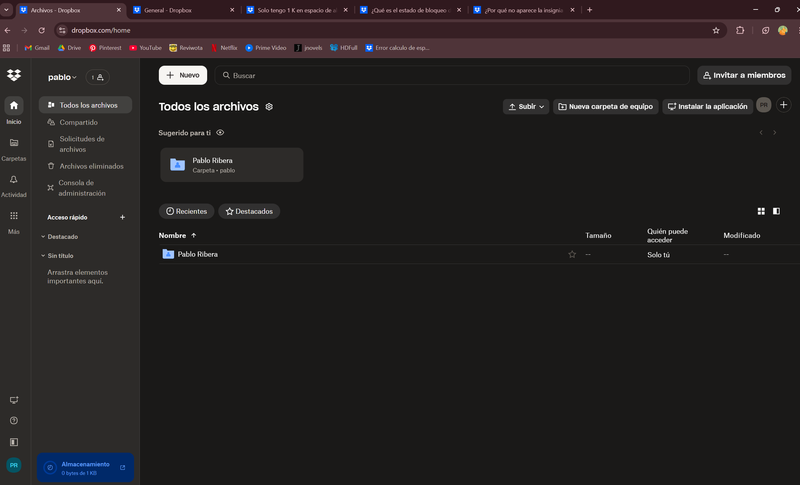Screen dimensions: 800x485
Task: Open Prime Video bookmark
Action: pos(265,48)
